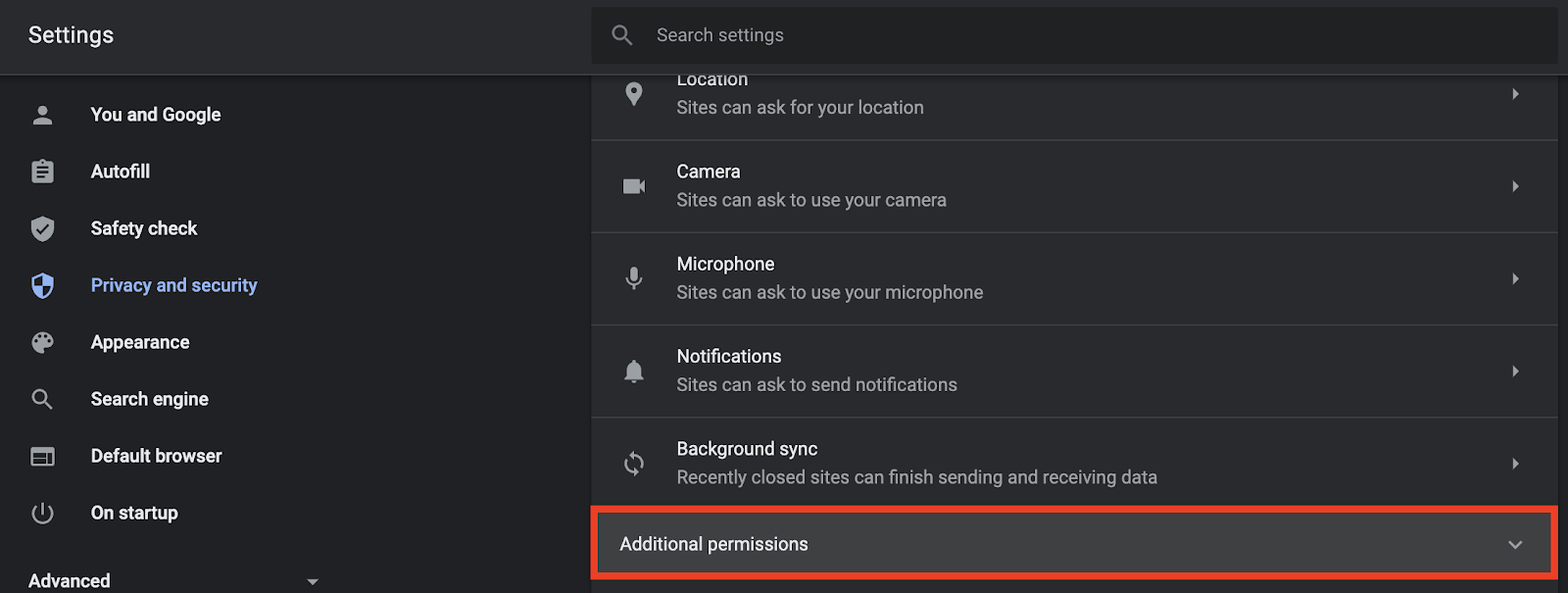
Task: Open the Search engine settings page
Action: click(x=149, y=399)
